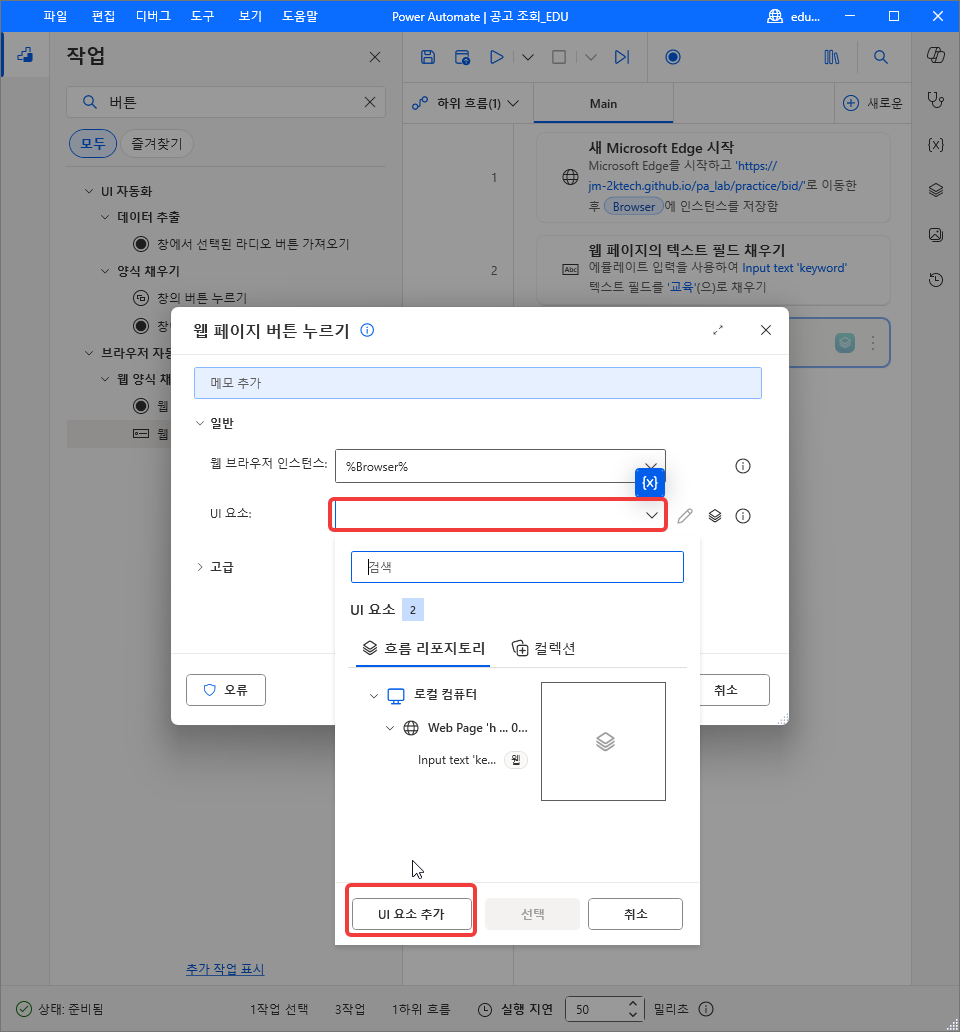Open the 도움말 menu

[300, 16]
